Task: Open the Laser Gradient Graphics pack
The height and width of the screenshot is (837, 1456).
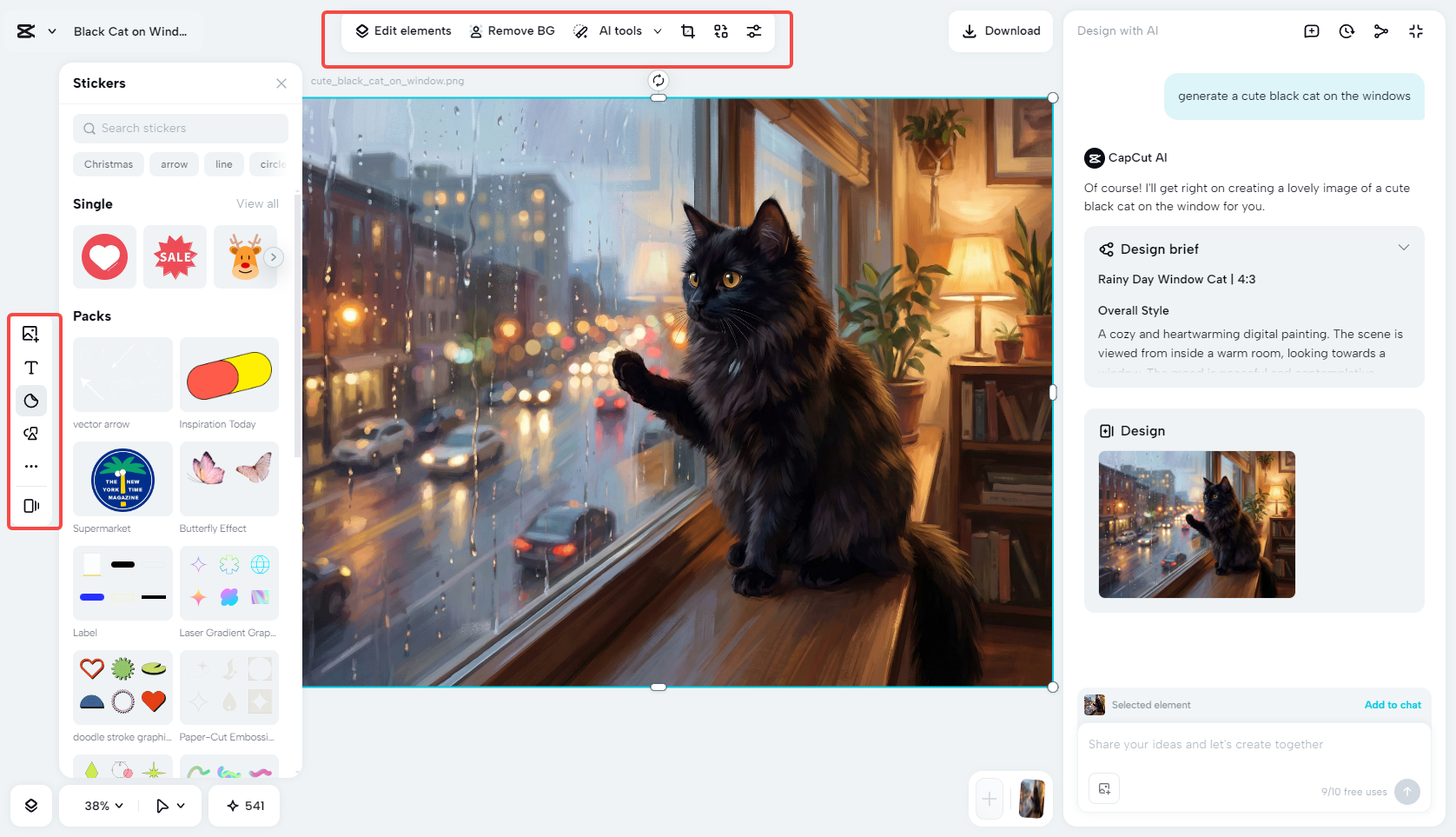Action: 229,583
